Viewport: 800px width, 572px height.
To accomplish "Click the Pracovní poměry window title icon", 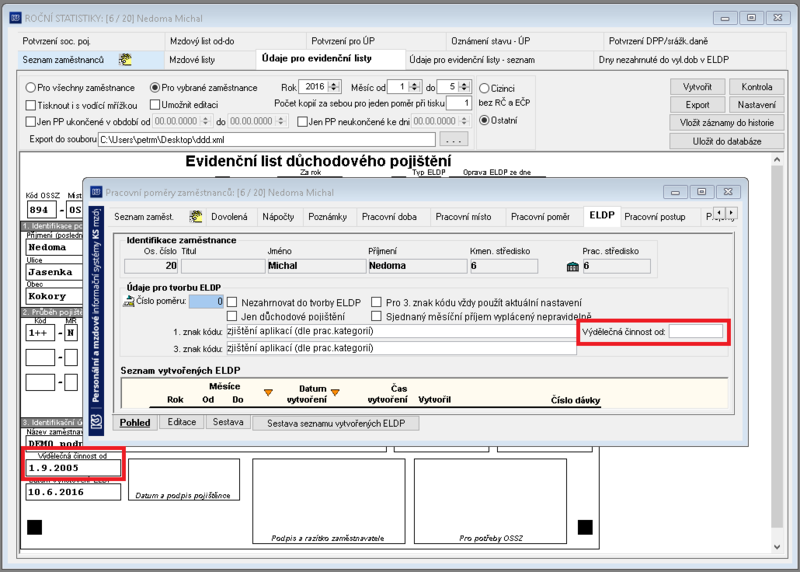I will [x=96, y=192].
